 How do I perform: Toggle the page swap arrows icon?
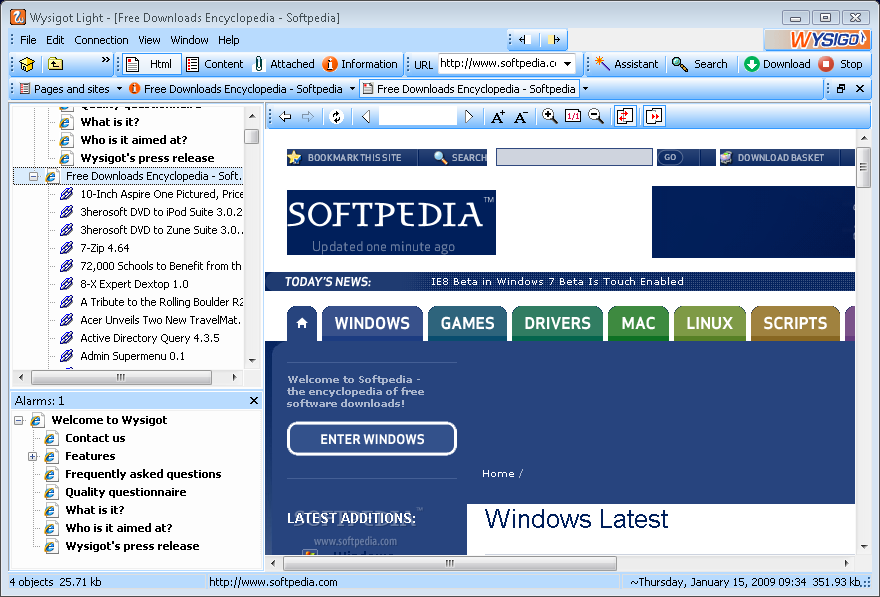[x=625, y=116]
